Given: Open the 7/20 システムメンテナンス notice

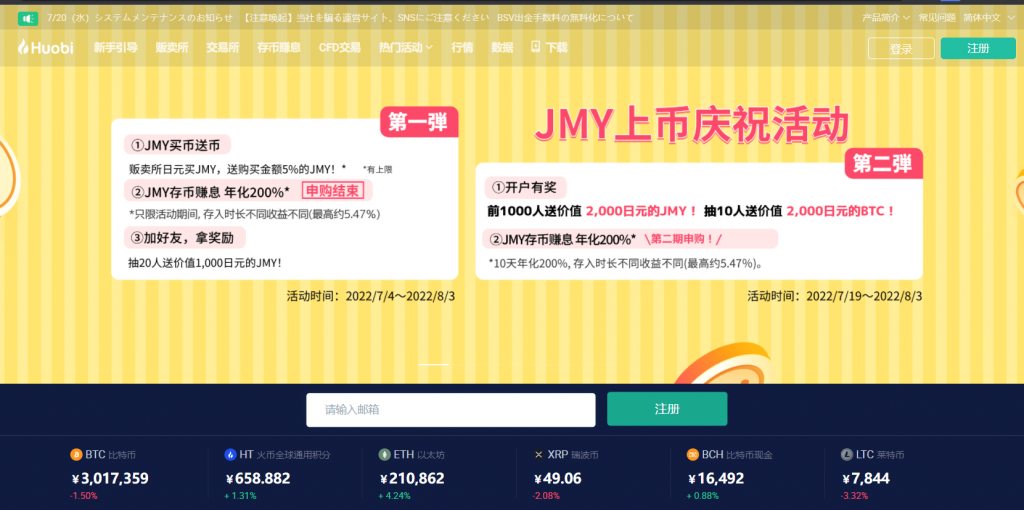Looking at the screenshot, I should click(140, 18).
